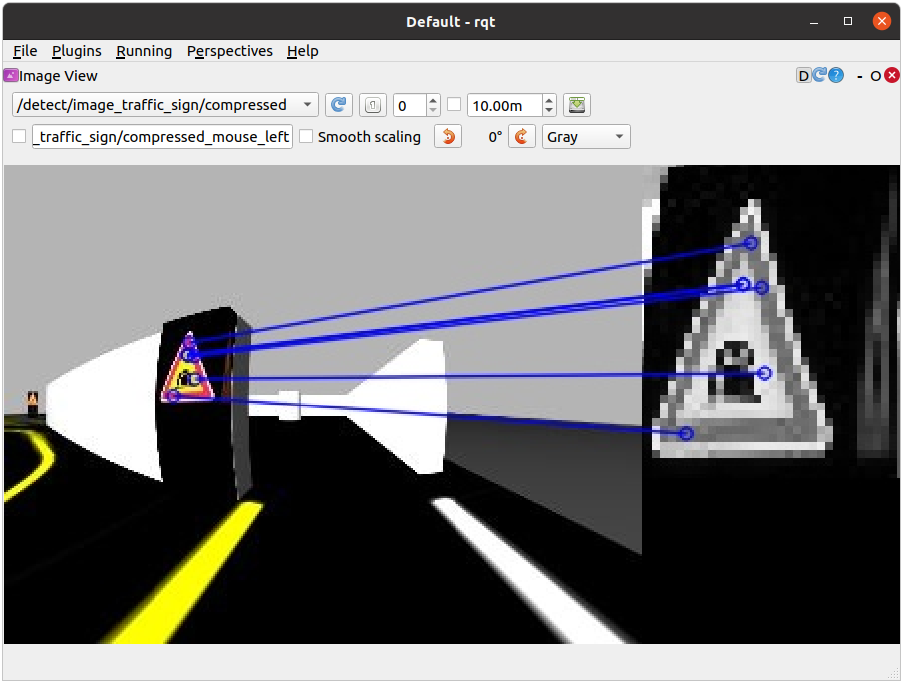Open the Perspectives menu
This screenshot has height=683, width=903.
click(229, 51)
